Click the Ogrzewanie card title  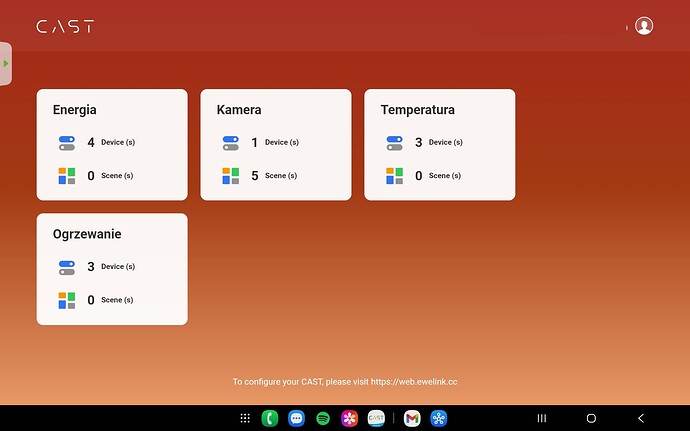tap(87, 234)
